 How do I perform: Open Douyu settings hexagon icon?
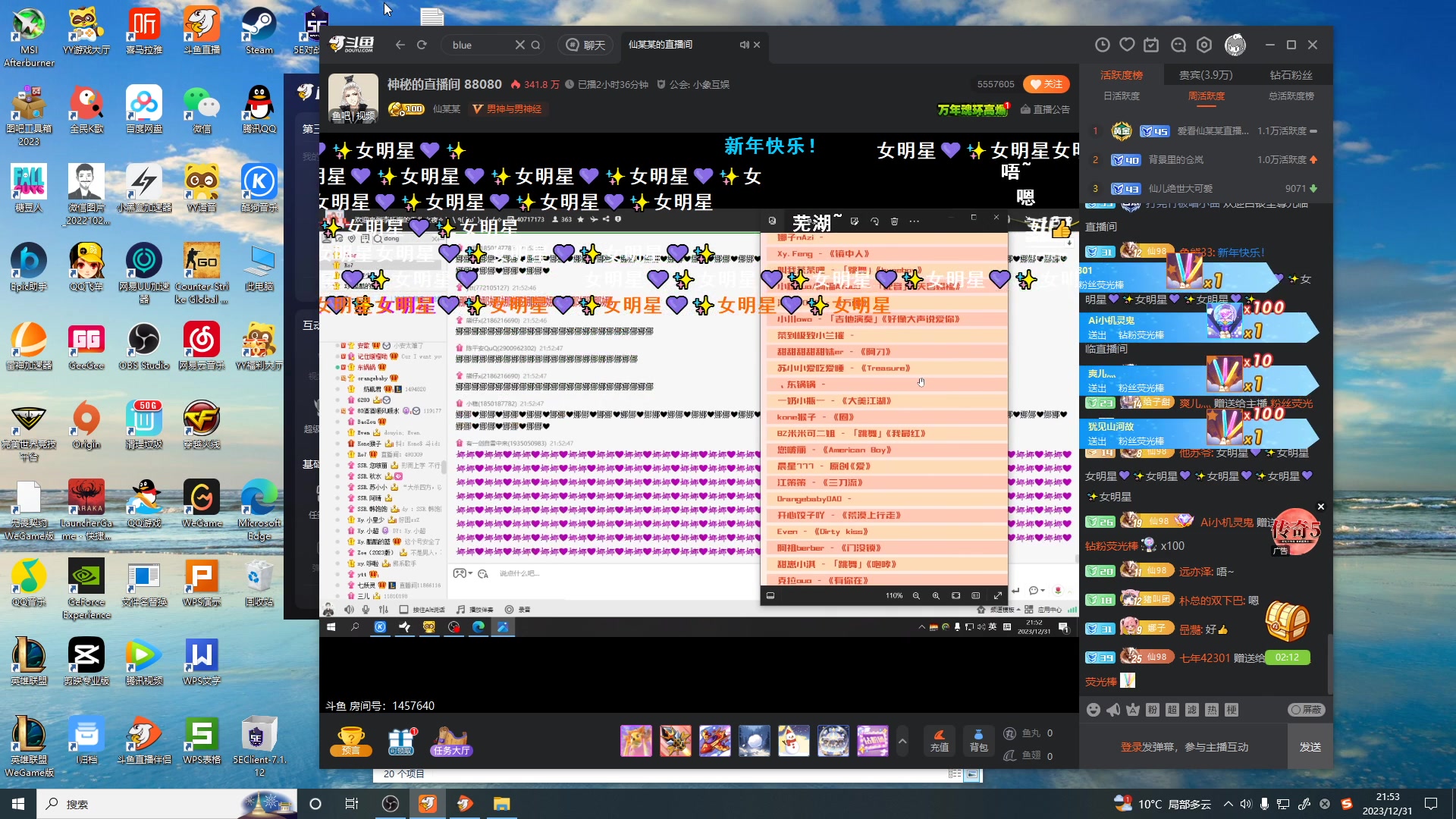tap(1204, 45)
